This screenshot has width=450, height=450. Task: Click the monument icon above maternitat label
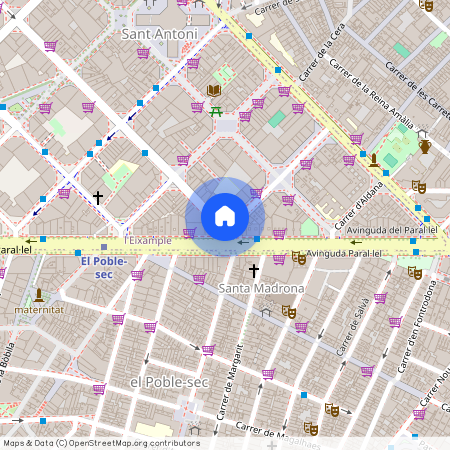point(39,295)
